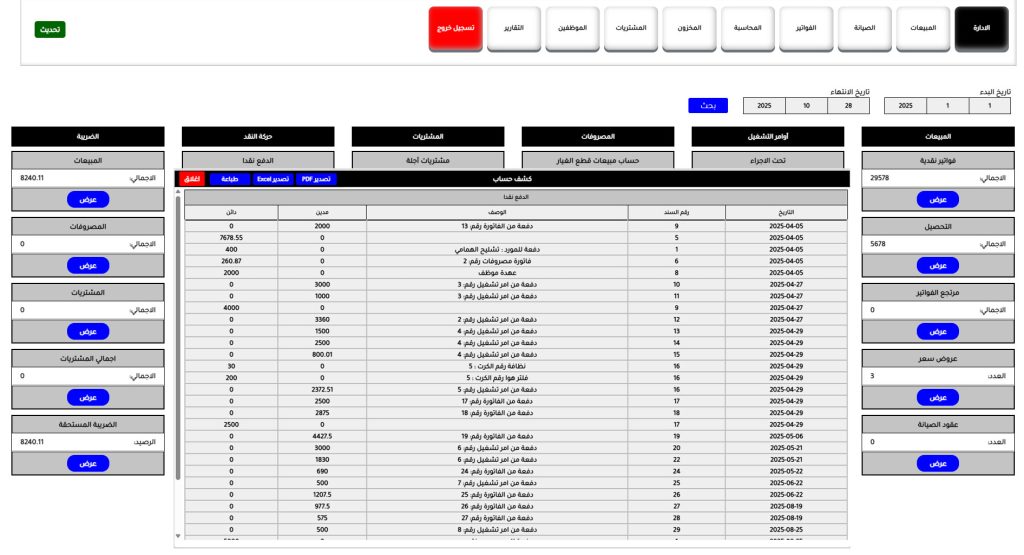Print the statement using طباعة button
The height and width of the screenshot is (555, 1024).
tap(229, 179)
